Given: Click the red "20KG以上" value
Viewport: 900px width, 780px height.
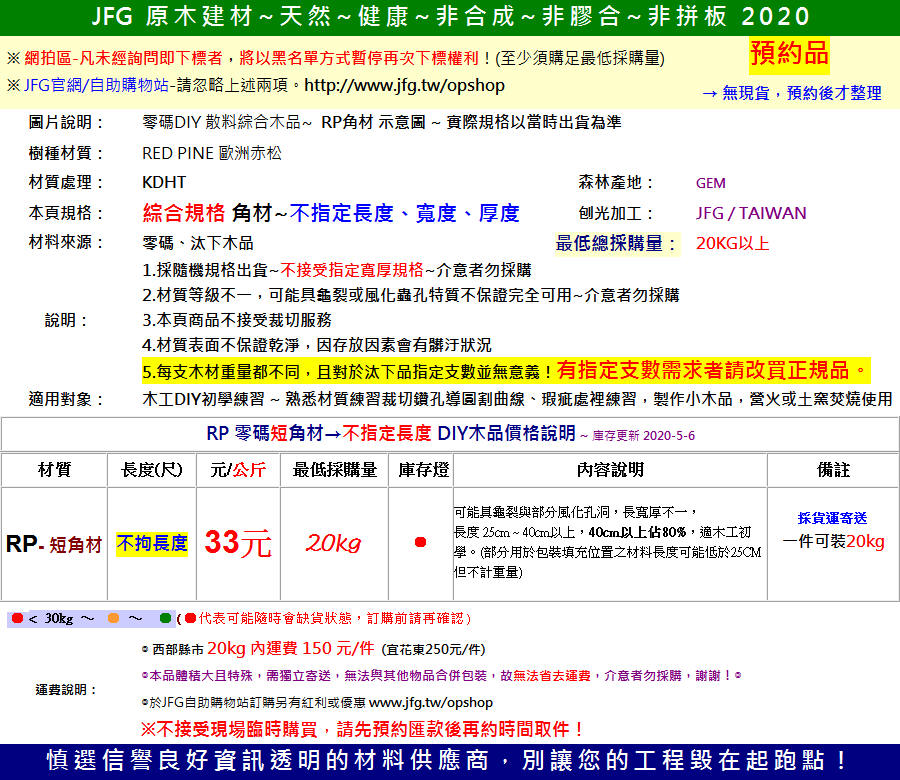Looking at the screenshot, I should click(732, 243).
